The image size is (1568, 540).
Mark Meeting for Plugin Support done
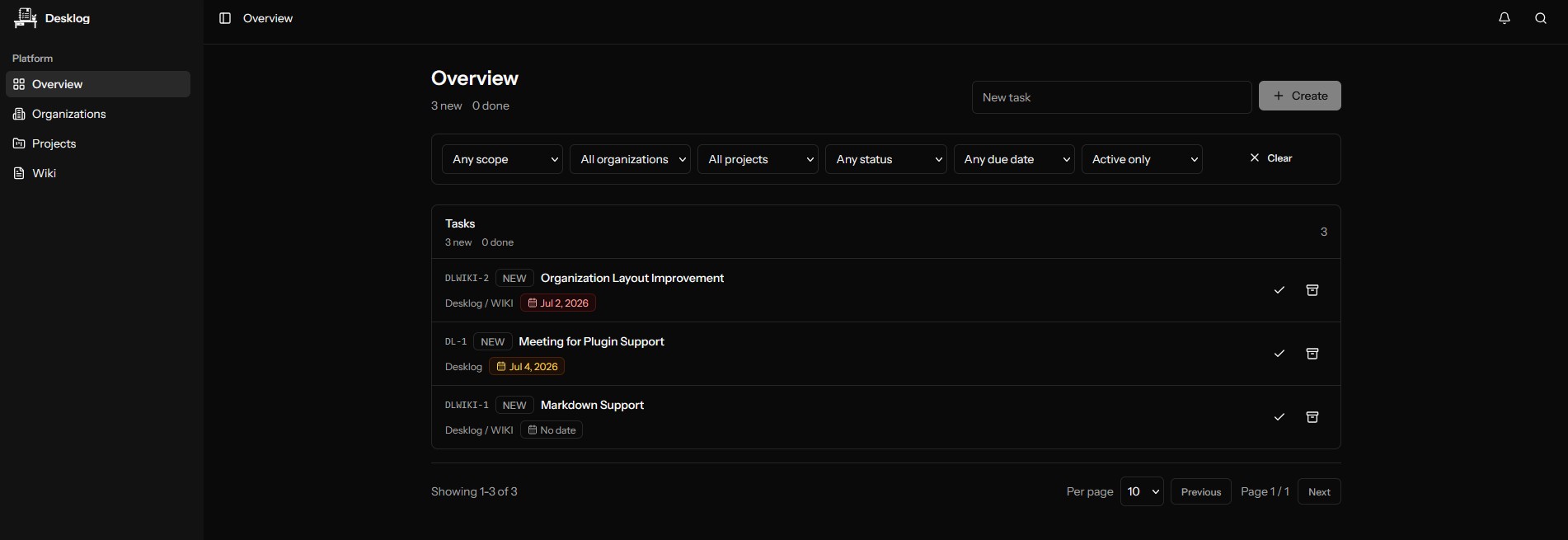[x=1279, y=354]
